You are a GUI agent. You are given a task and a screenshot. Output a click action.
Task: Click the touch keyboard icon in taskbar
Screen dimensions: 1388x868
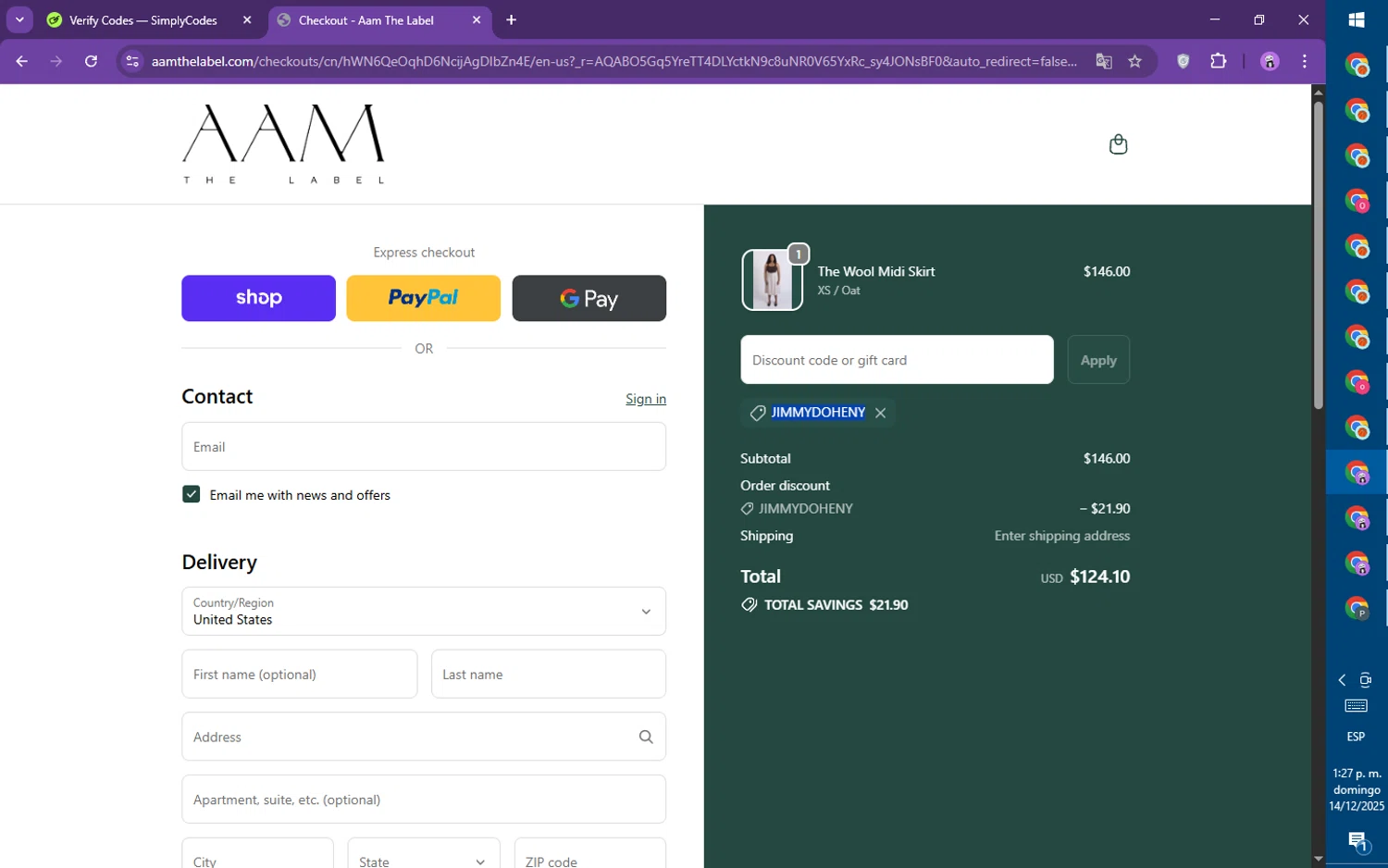coord(1357,706)
